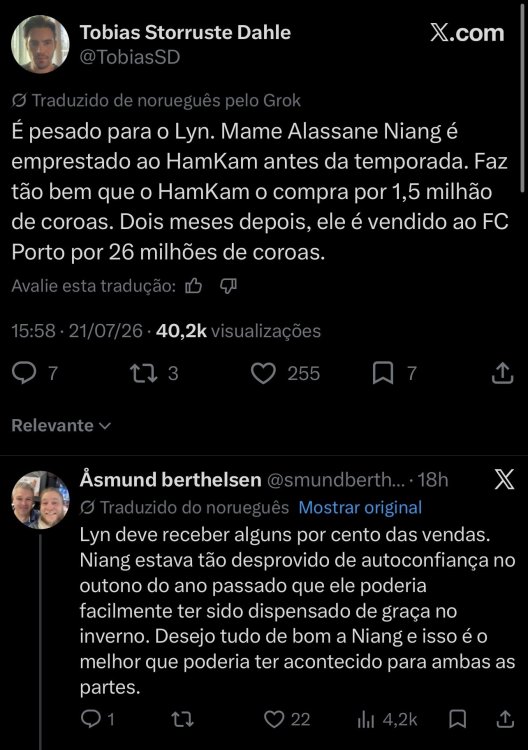Bookmark Åsmund berthelsen's reply

click(x=458, y=719)
